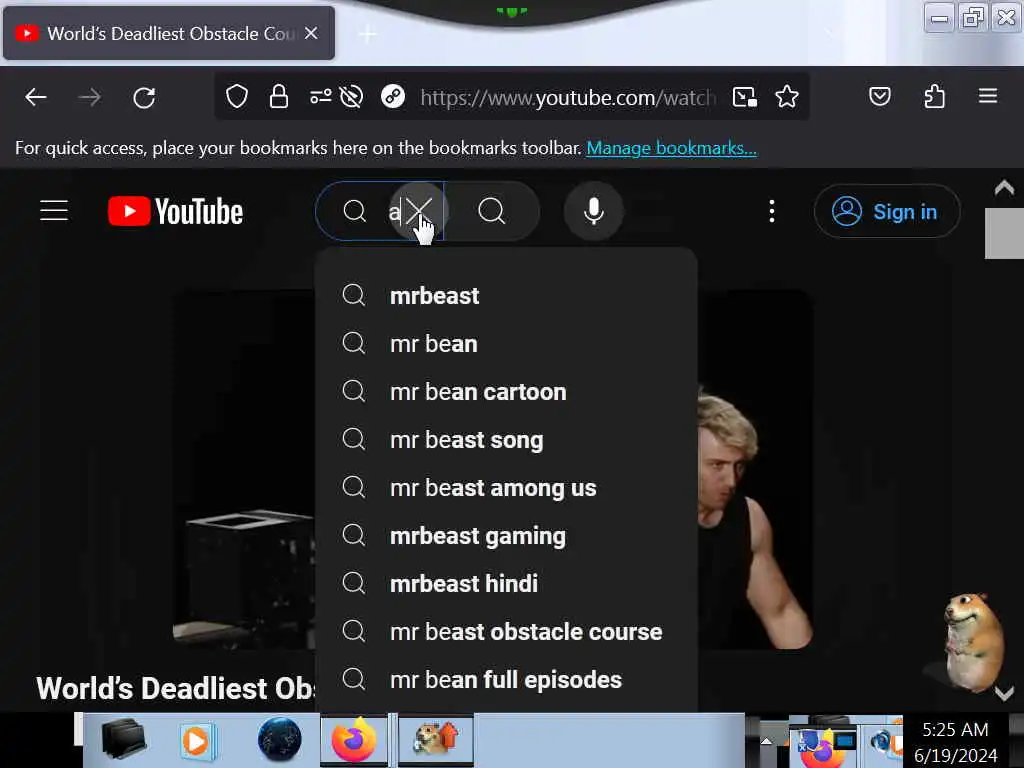The height and width of the screenshot is (768, 1024).
Task: Bookmark this page with the star icon
Action: [x=786, y=97]
